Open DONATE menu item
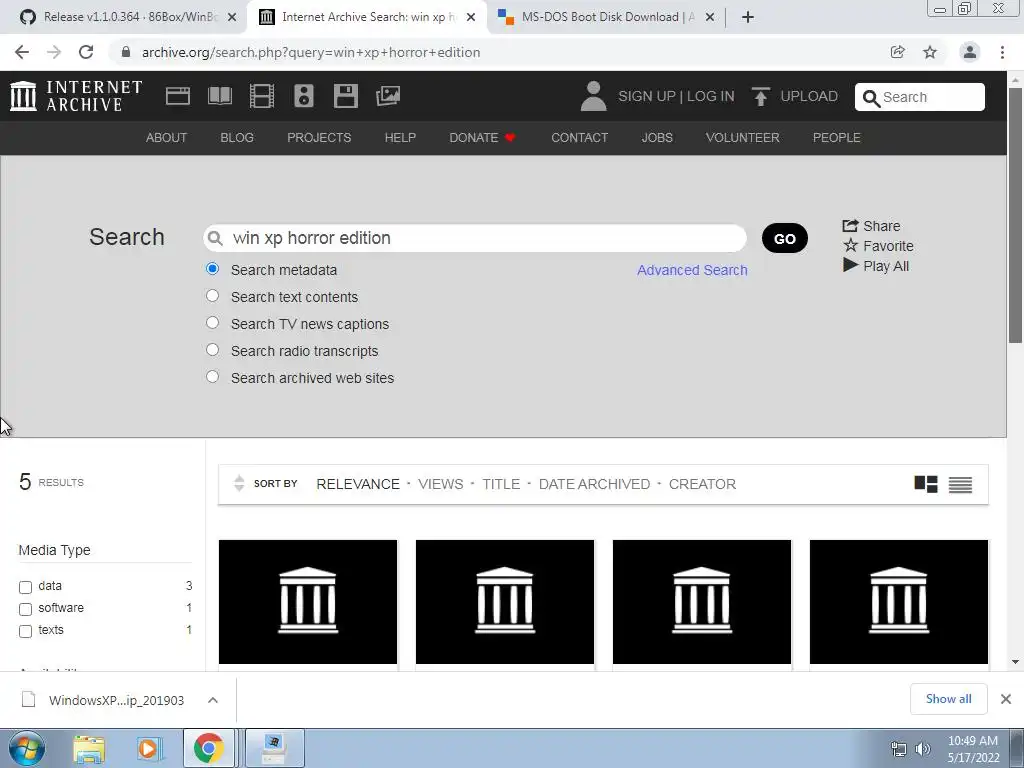The image size is (1024, 768). 482,138
